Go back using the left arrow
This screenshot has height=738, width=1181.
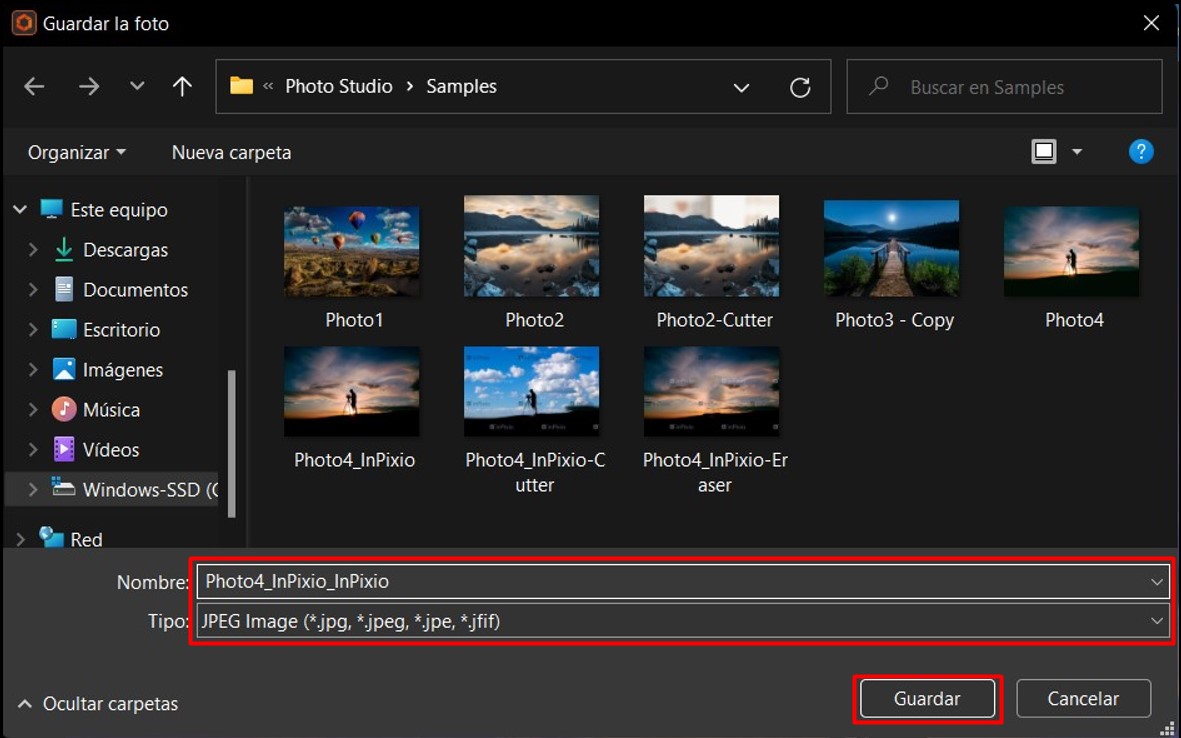(34, 87)
